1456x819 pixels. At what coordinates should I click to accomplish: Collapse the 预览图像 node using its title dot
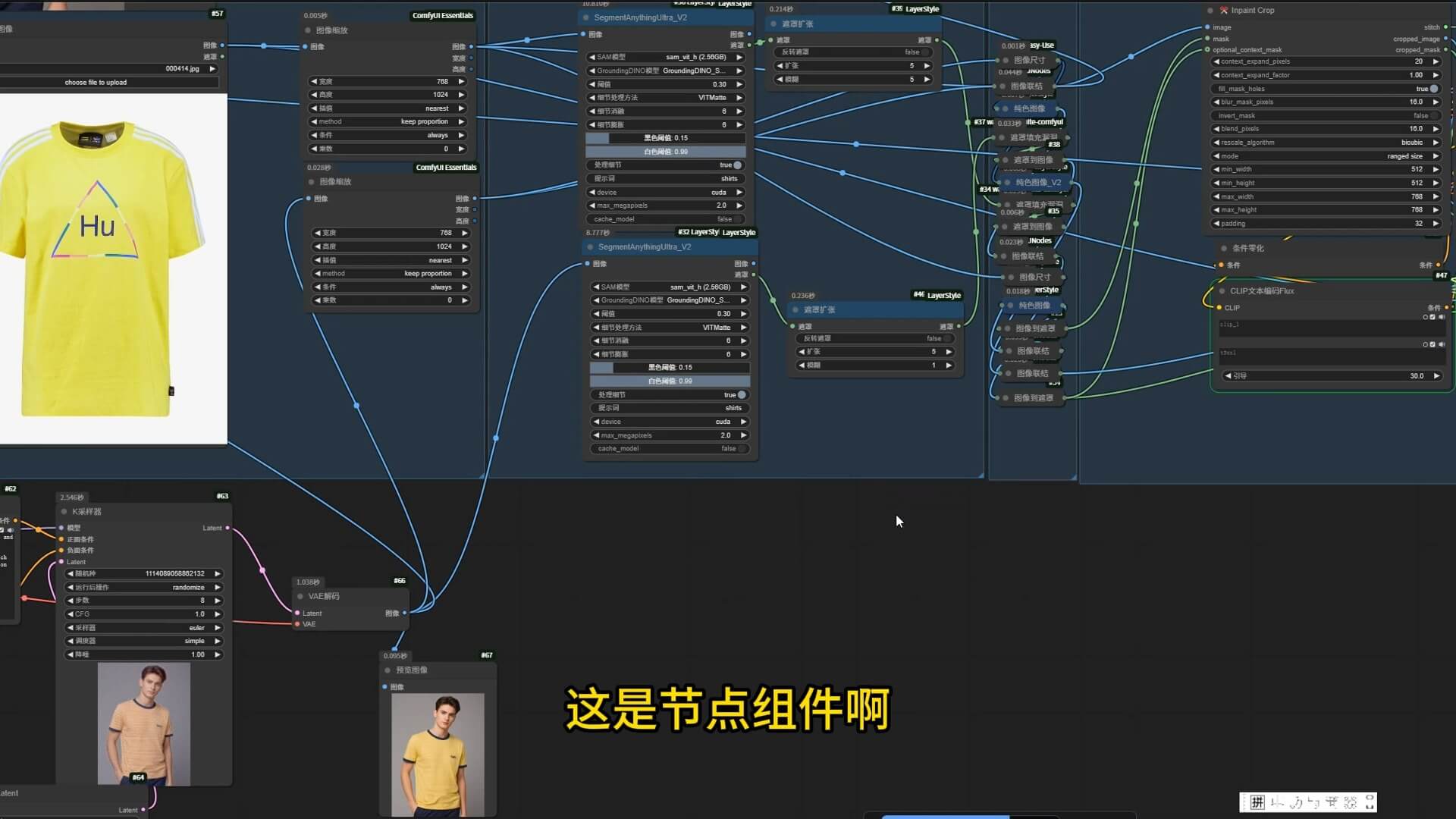coord(388,670)
